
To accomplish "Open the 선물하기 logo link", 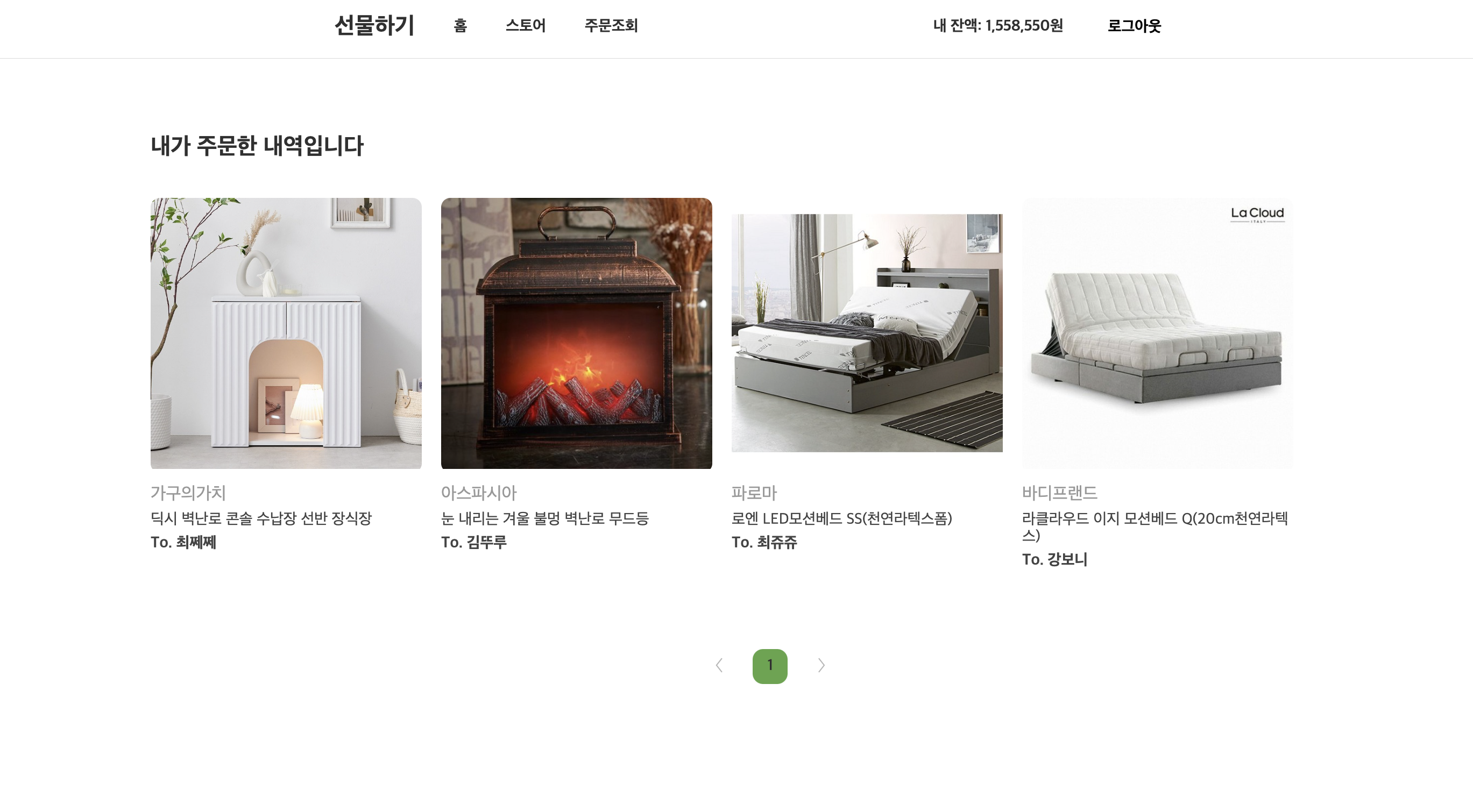I will (374, 26).
